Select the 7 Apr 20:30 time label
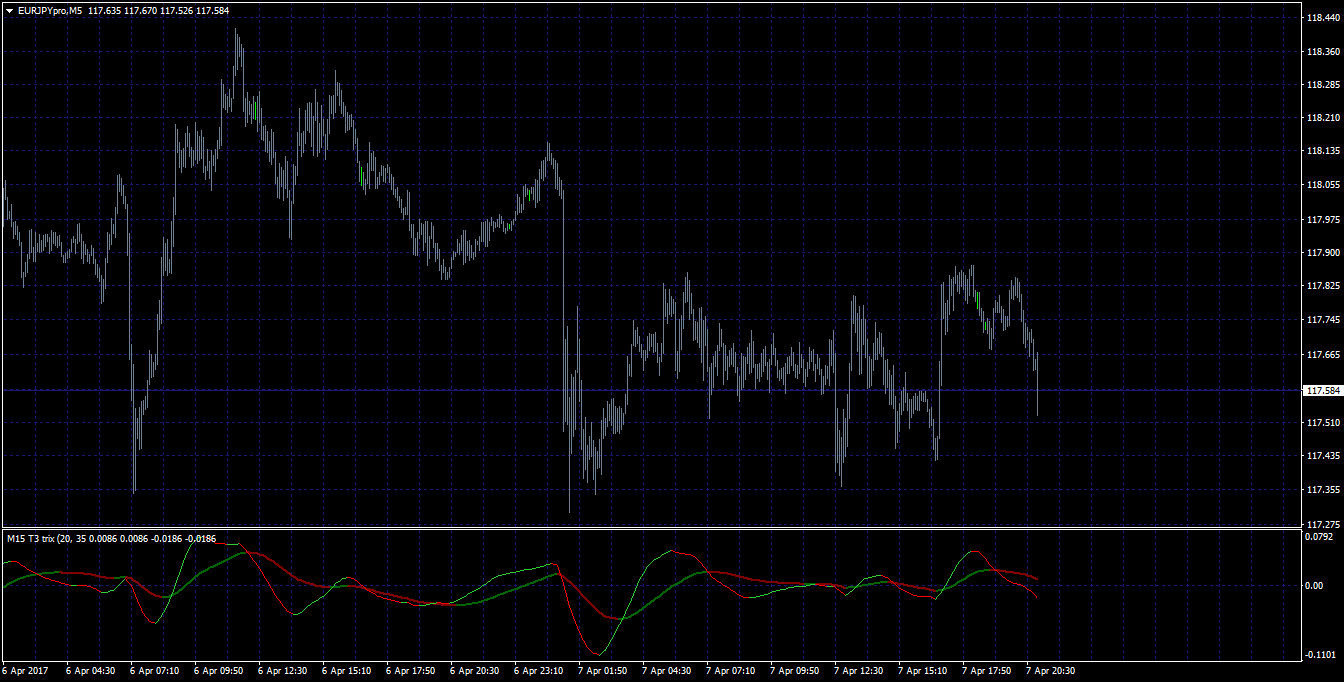This screenshot has width=1344, height=682. (x=1050, y=671)
